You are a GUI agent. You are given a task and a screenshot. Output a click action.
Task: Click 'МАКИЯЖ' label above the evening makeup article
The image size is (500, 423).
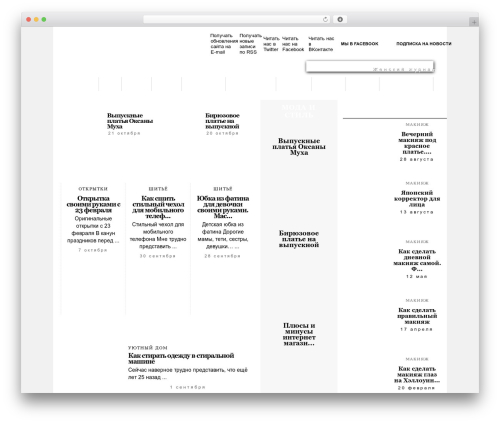(417, 125)
